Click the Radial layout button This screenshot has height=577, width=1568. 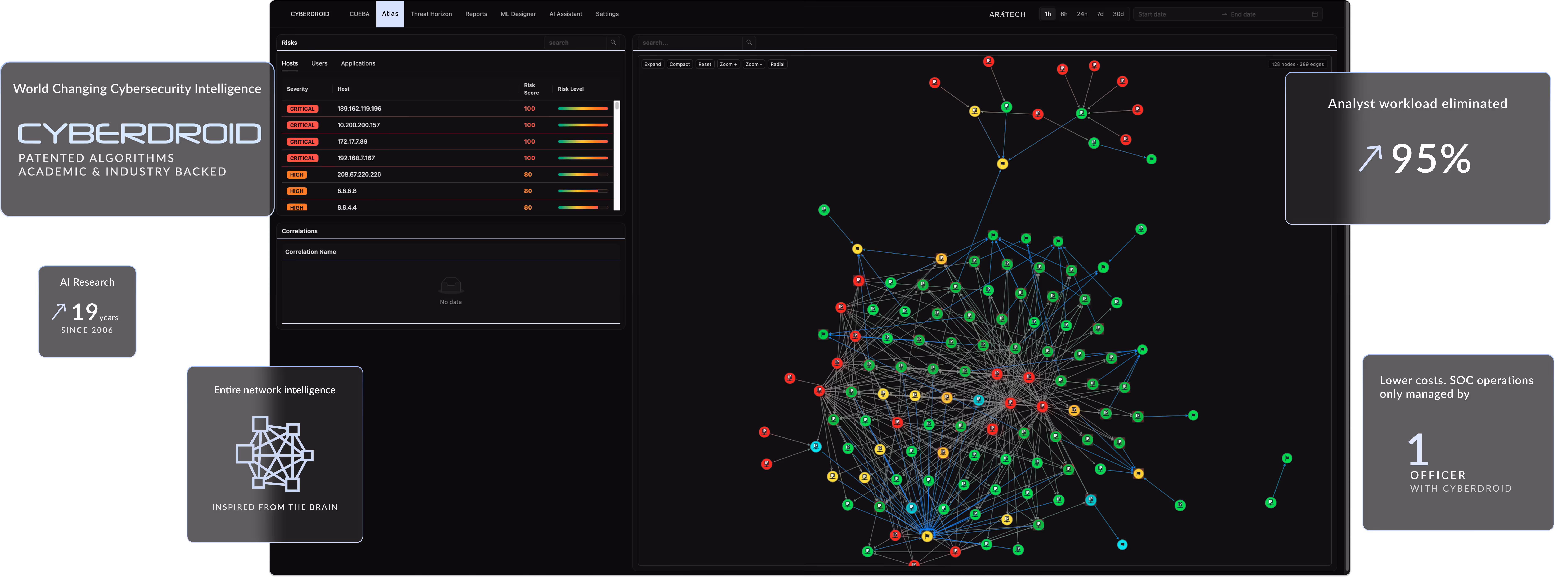pyautogui.click(x=777, y=64)
